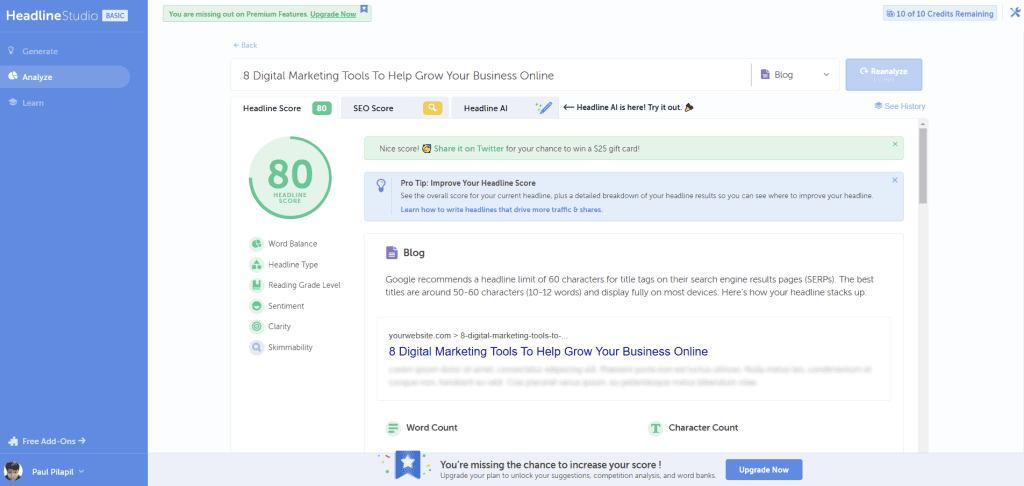Click the circular 80 headline score gauge
Viewport: 1024px width, 486px height.
pos(290,178)
